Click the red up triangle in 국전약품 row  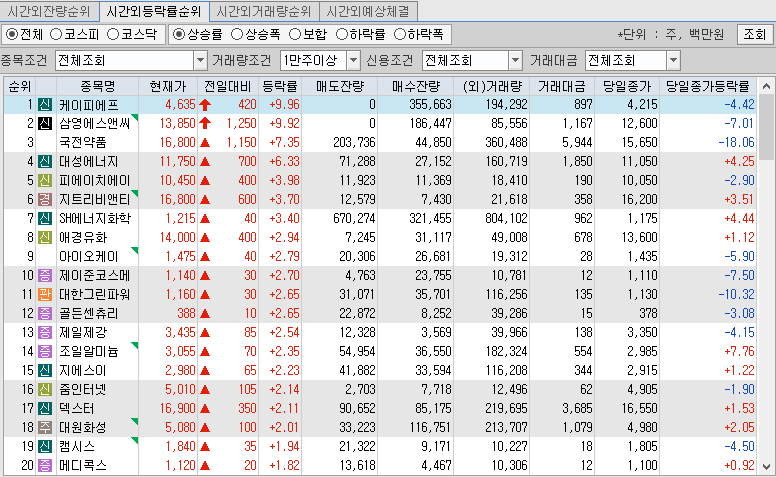click(205, 143)
